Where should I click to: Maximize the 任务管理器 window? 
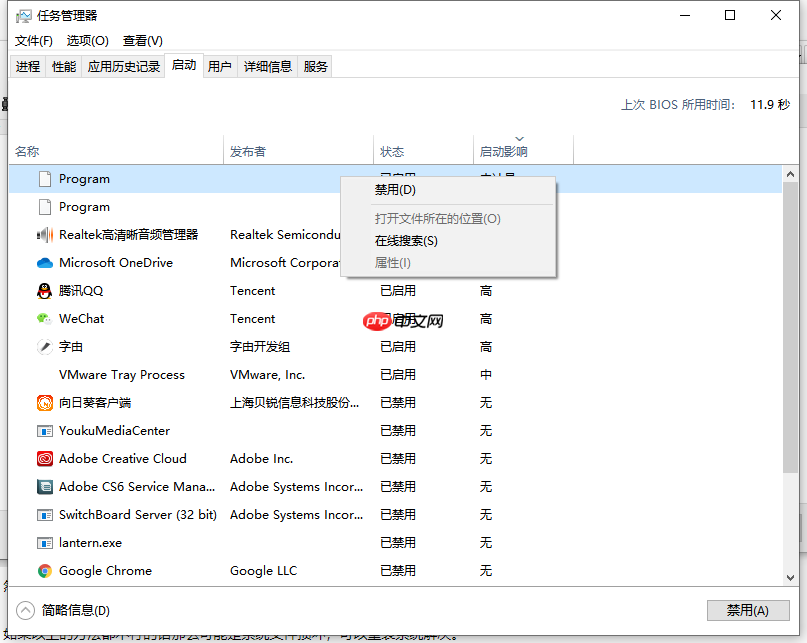click(x=730, y=15)
